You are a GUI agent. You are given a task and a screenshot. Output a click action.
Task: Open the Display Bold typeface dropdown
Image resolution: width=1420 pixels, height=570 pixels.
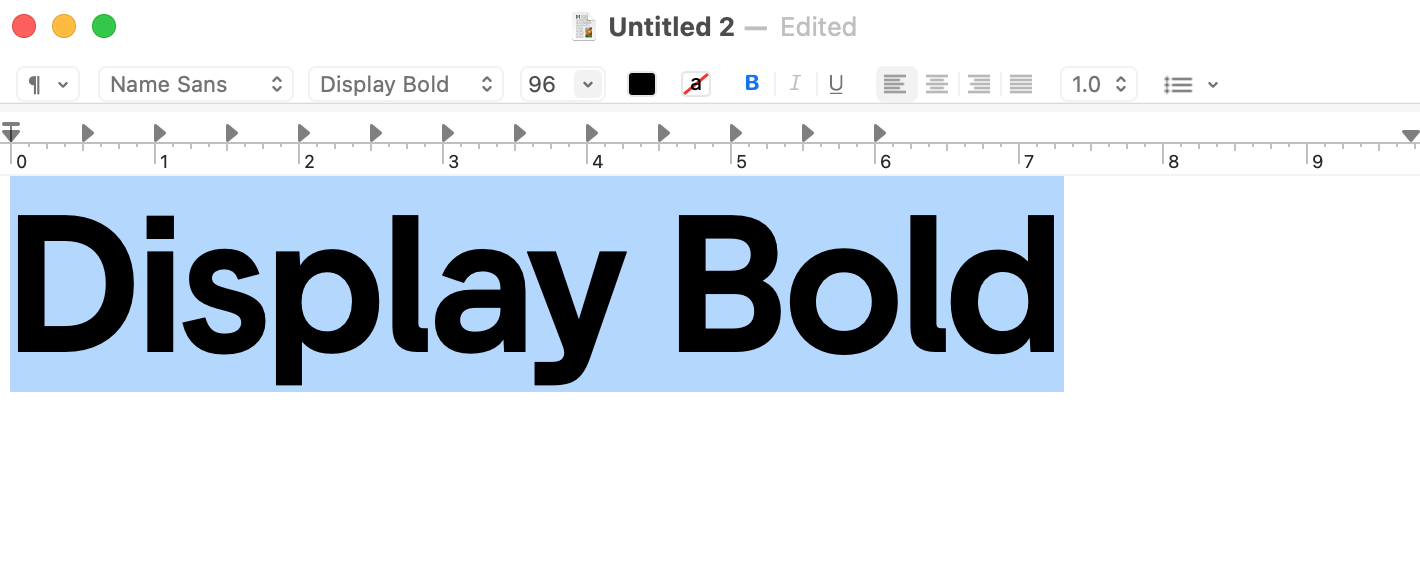click(x=406, y=84)
